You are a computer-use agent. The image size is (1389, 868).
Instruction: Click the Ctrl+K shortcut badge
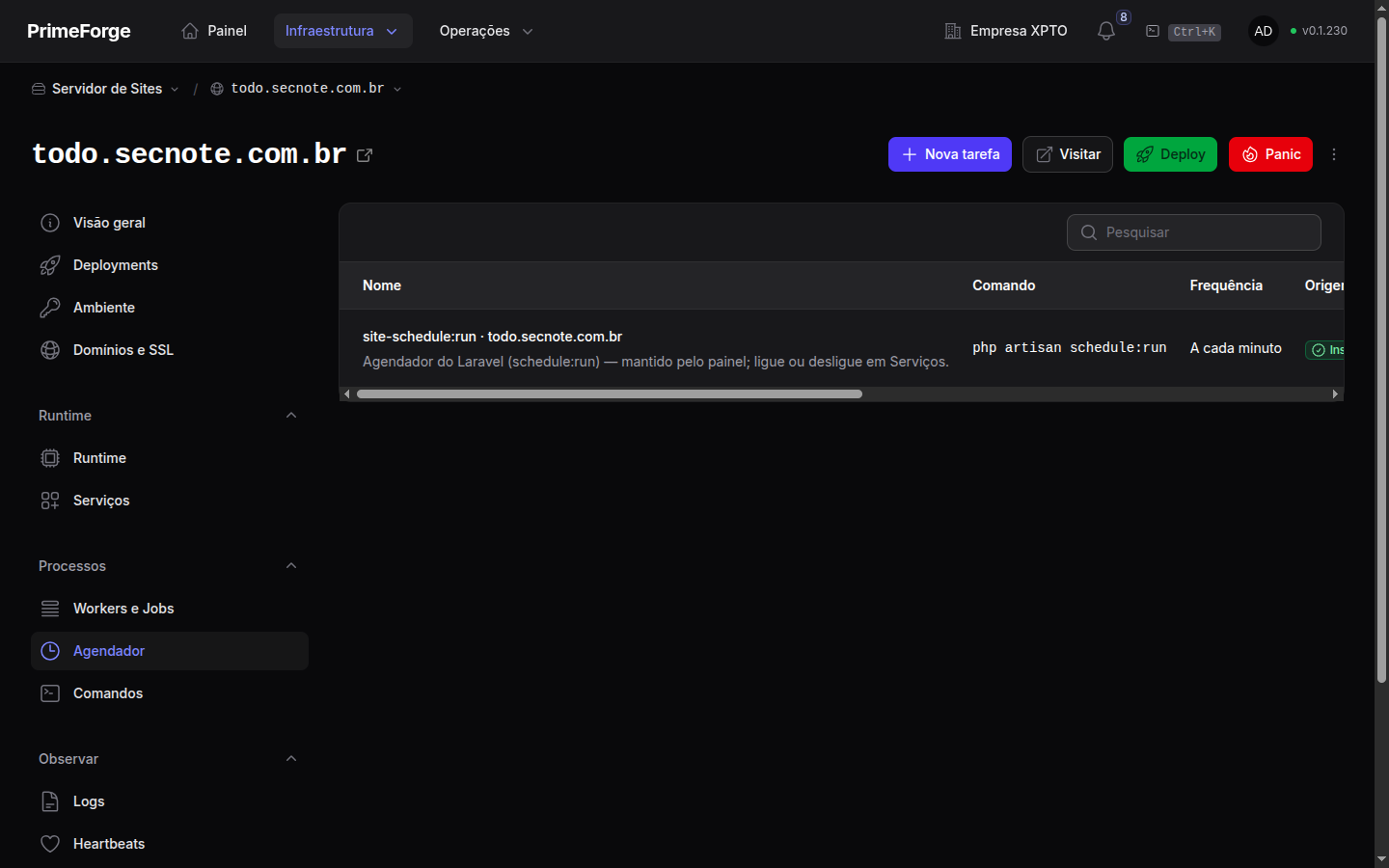pos(1194,32)
